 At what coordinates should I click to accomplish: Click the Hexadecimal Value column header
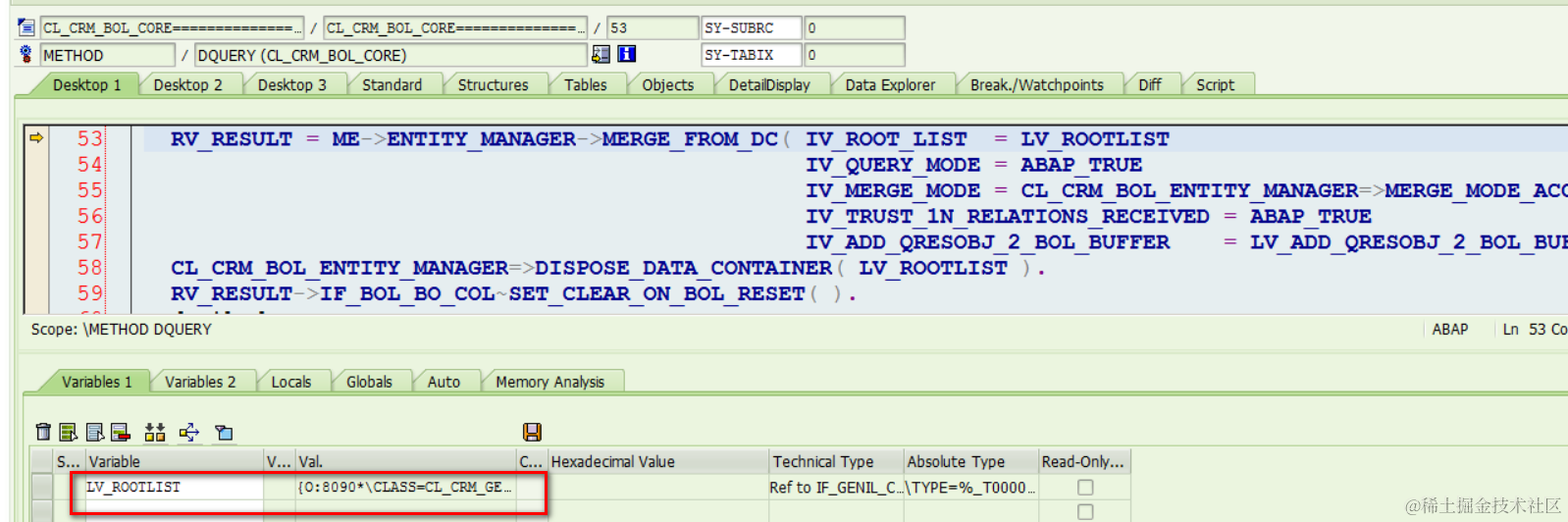tap(657, 461)
